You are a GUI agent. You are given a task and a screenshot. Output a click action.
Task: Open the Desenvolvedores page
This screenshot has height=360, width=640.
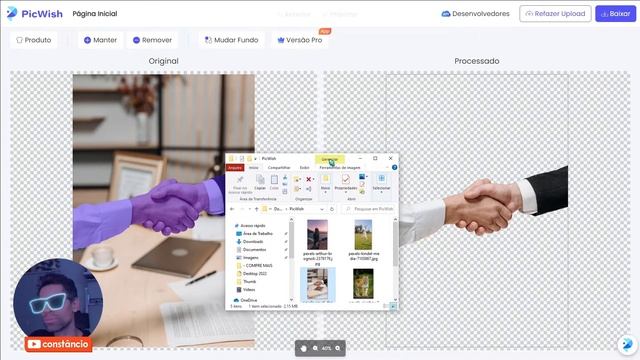[x=476, y=13]
